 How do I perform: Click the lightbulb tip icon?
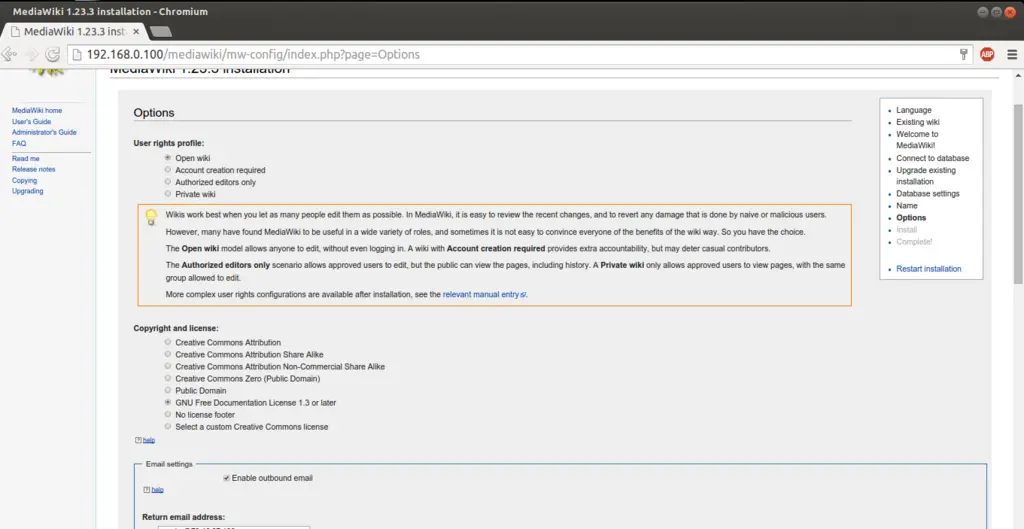point(151,216)
